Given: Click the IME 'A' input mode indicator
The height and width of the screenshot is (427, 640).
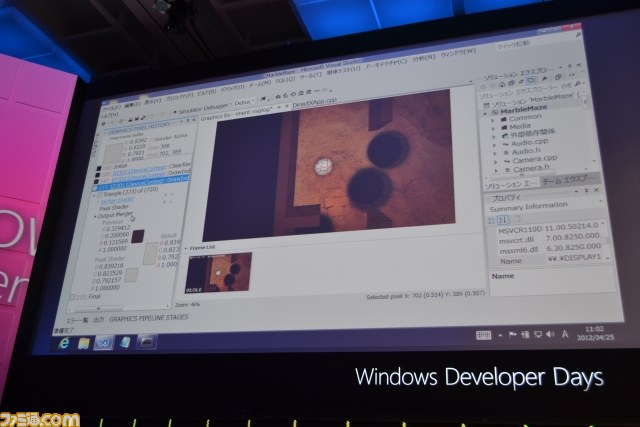Looking at the screenshot, I should pyautogui.click(x=565, y=334).
